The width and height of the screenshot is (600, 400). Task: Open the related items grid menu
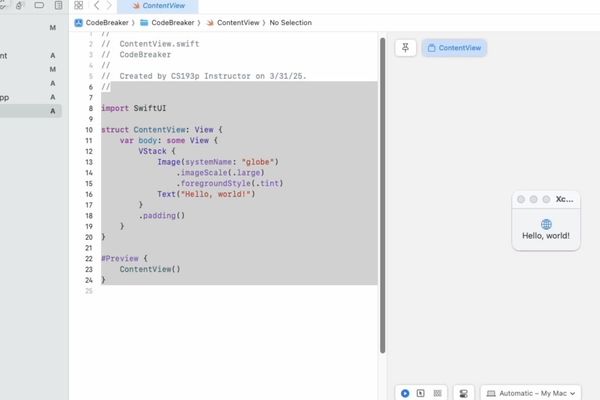[78, 5]
